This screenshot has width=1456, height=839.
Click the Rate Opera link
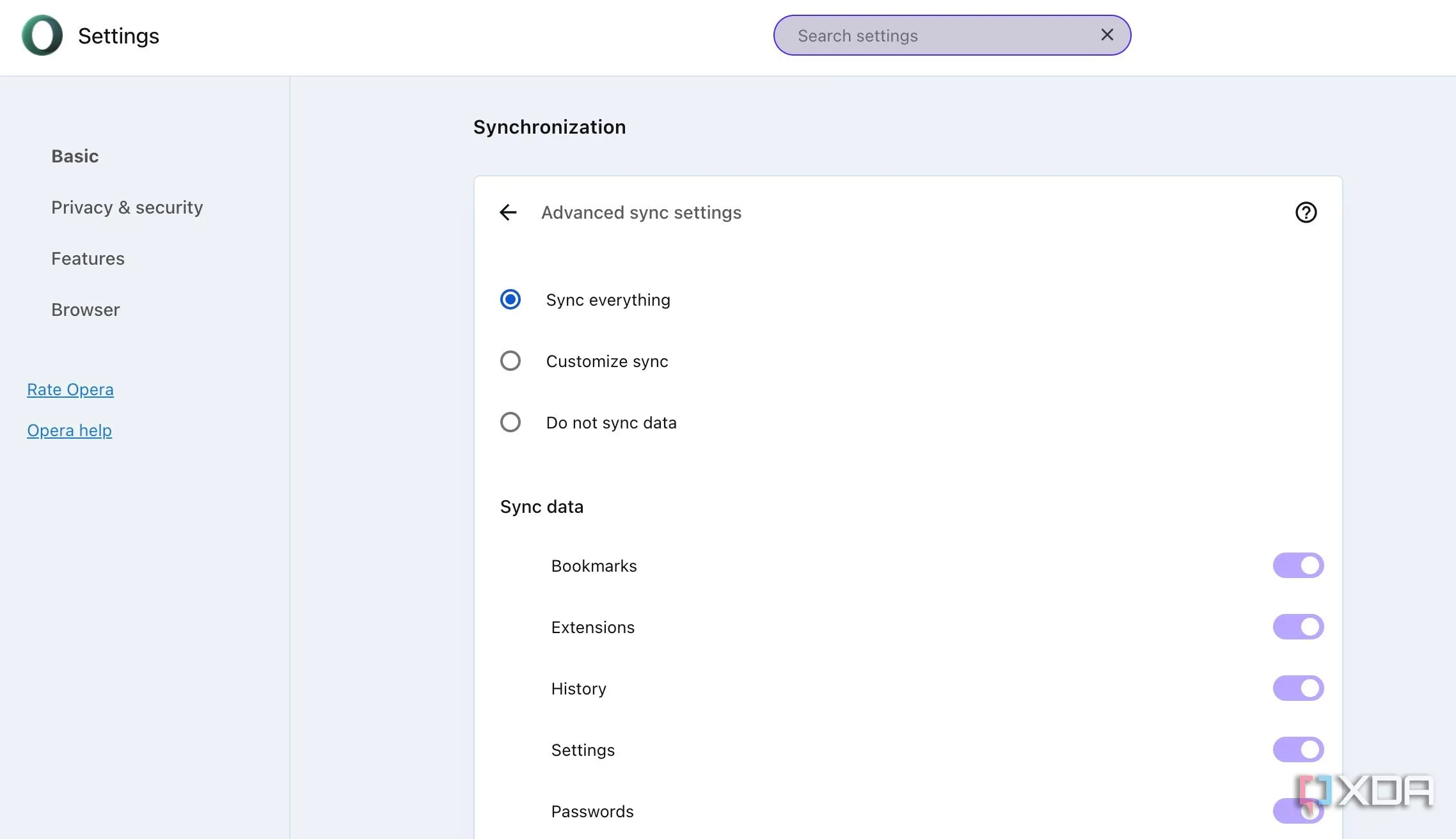point(70,389)
